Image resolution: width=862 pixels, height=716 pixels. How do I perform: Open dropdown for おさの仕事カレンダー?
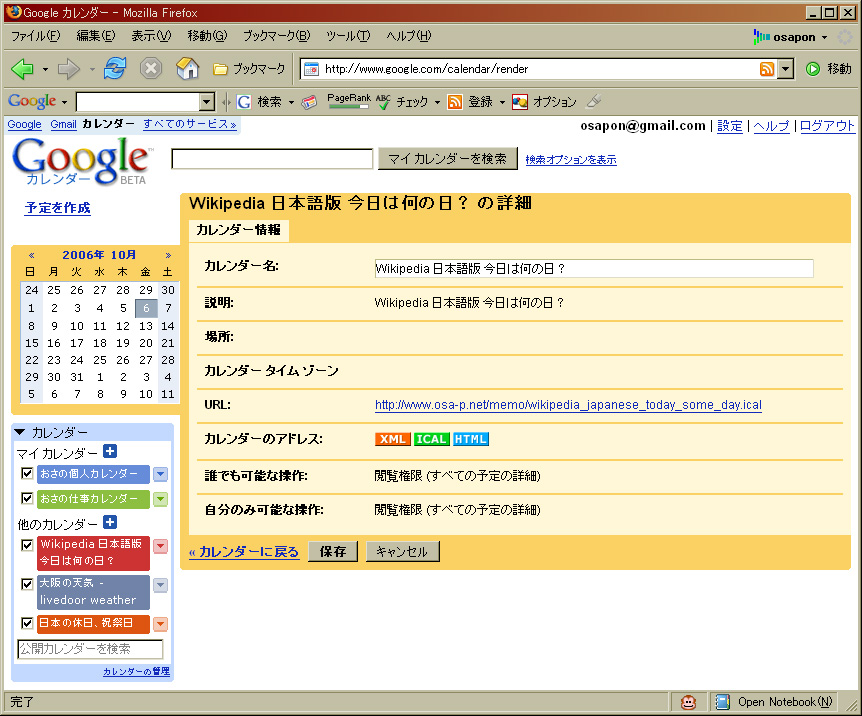click(161, 499)
